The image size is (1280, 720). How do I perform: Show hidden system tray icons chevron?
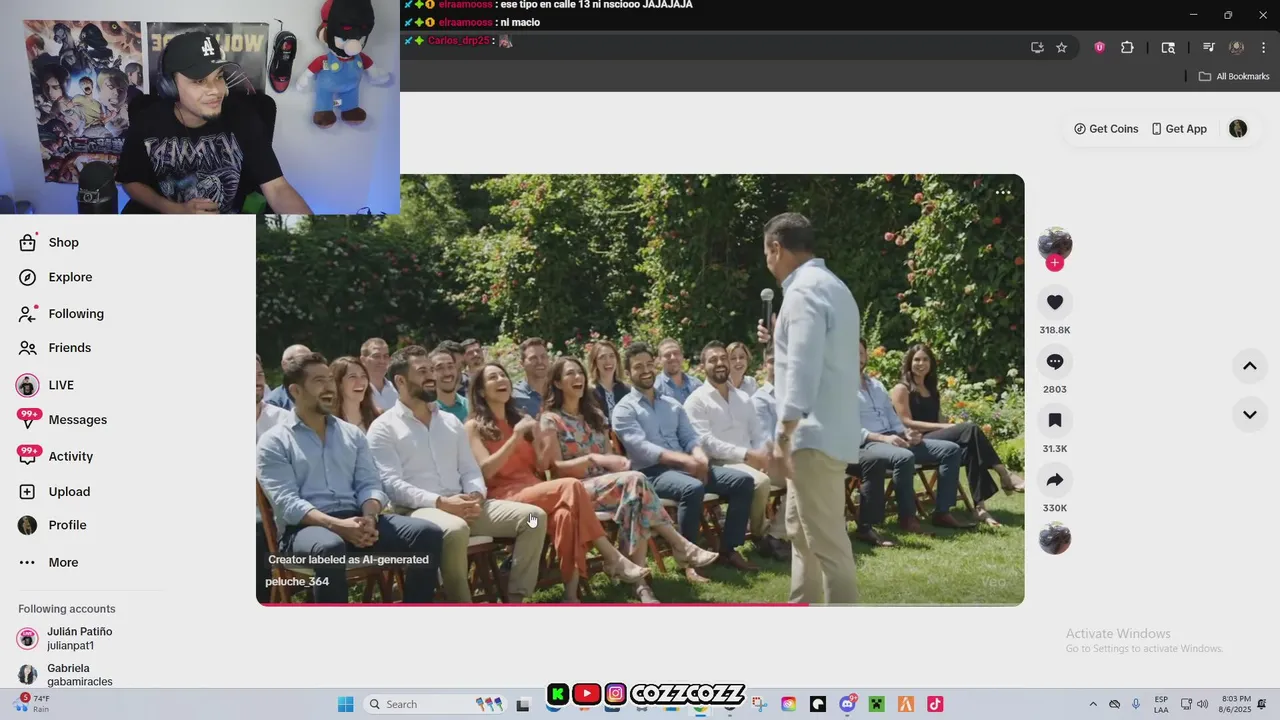[x=1093, y=704]
